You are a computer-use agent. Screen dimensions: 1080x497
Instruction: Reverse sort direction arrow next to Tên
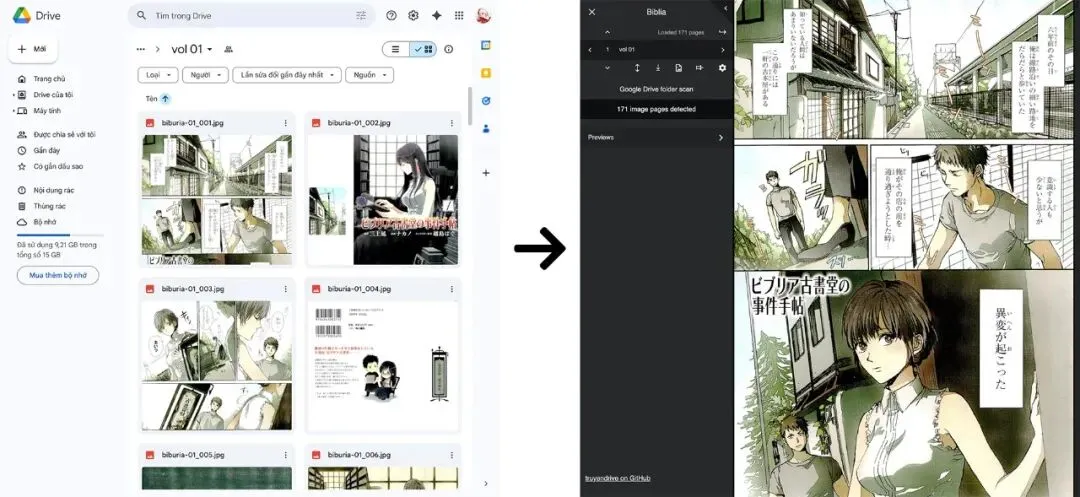[165, 98]
